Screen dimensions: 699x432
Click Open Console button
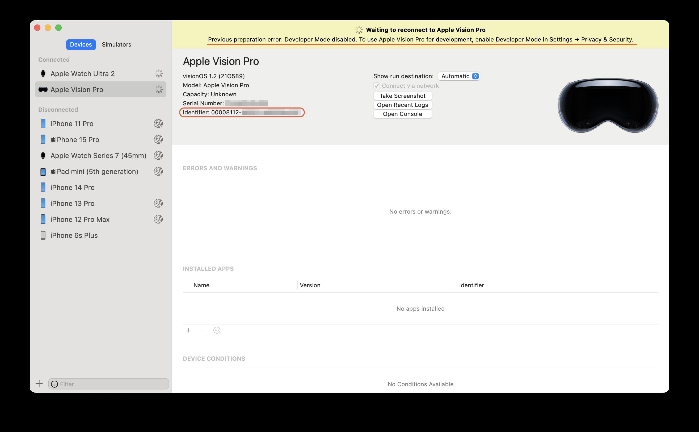point(403,114)
